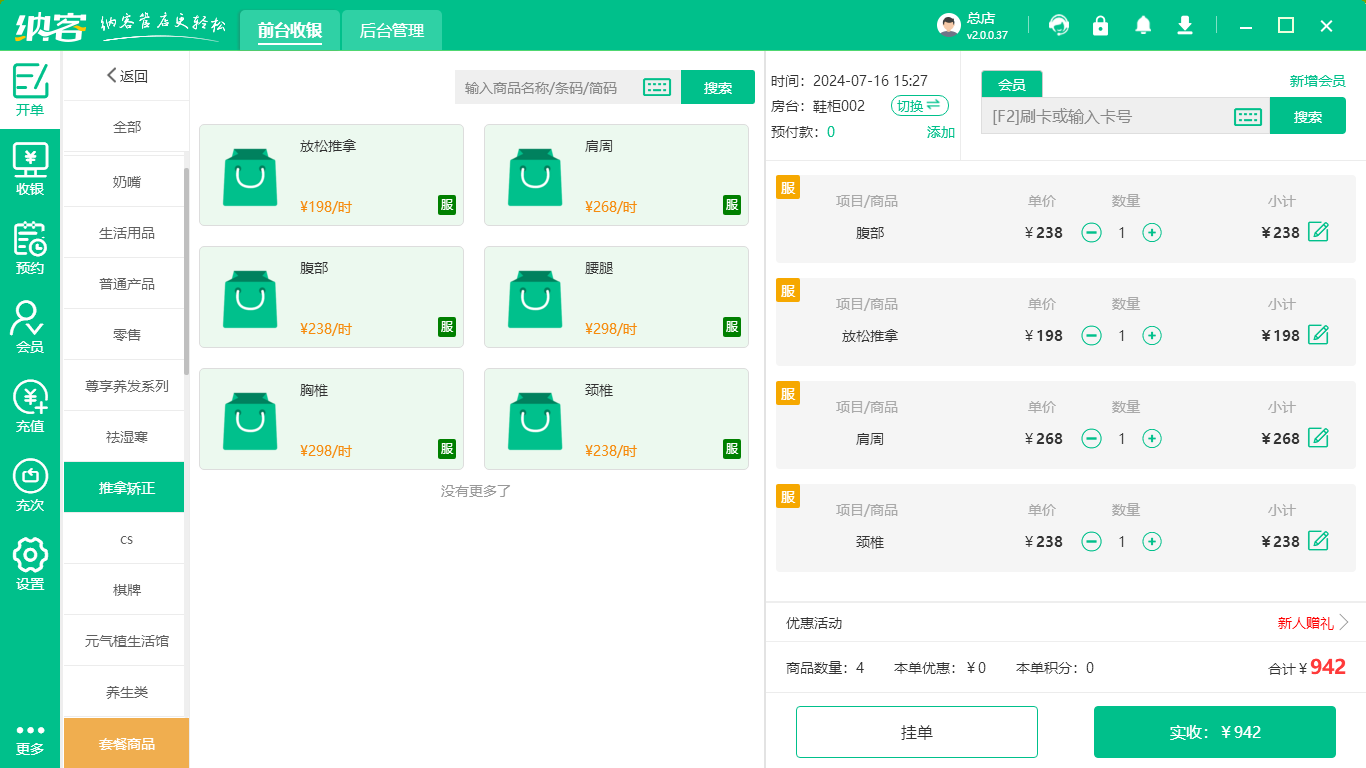Open the 设置 settings gear icon
Image resolution: width=1366 pixels, height=768 pixels.
[x=30, y=564]
